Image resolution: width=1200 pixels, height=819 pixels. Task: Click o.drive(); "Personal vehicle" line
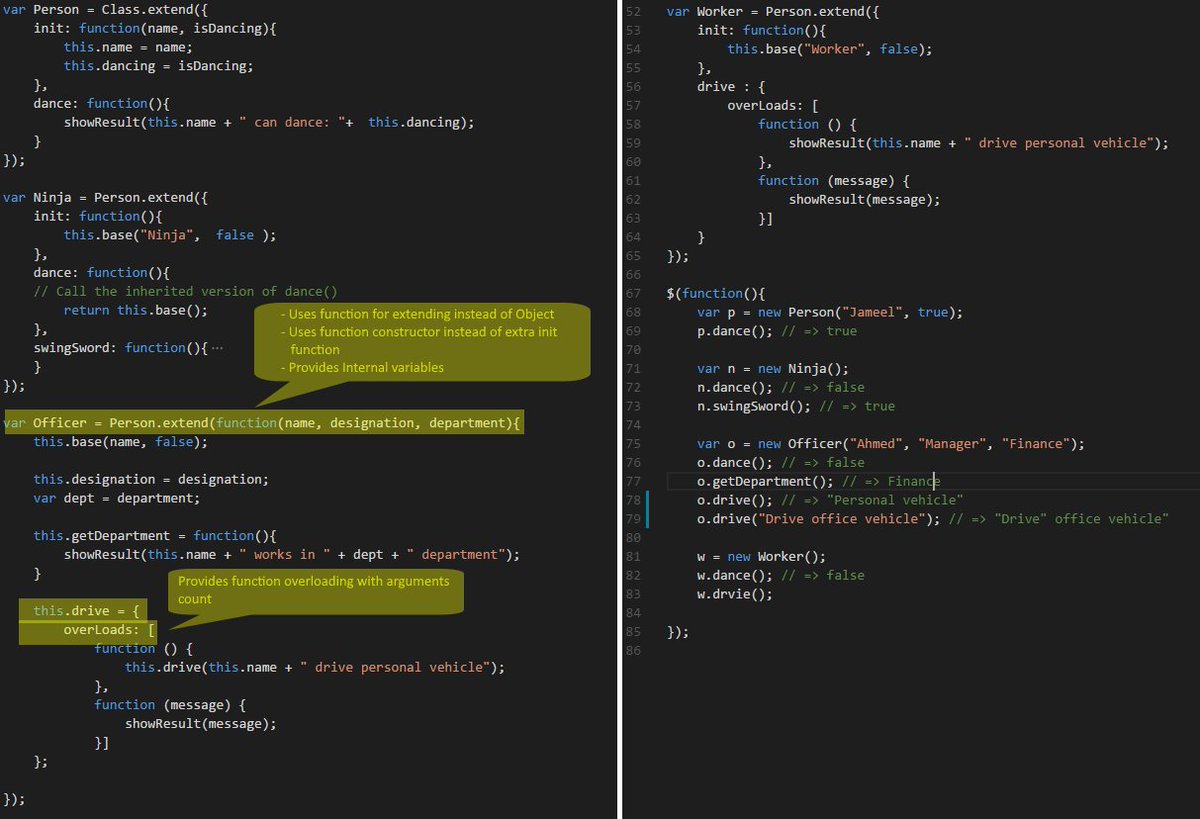click(830, 499)
